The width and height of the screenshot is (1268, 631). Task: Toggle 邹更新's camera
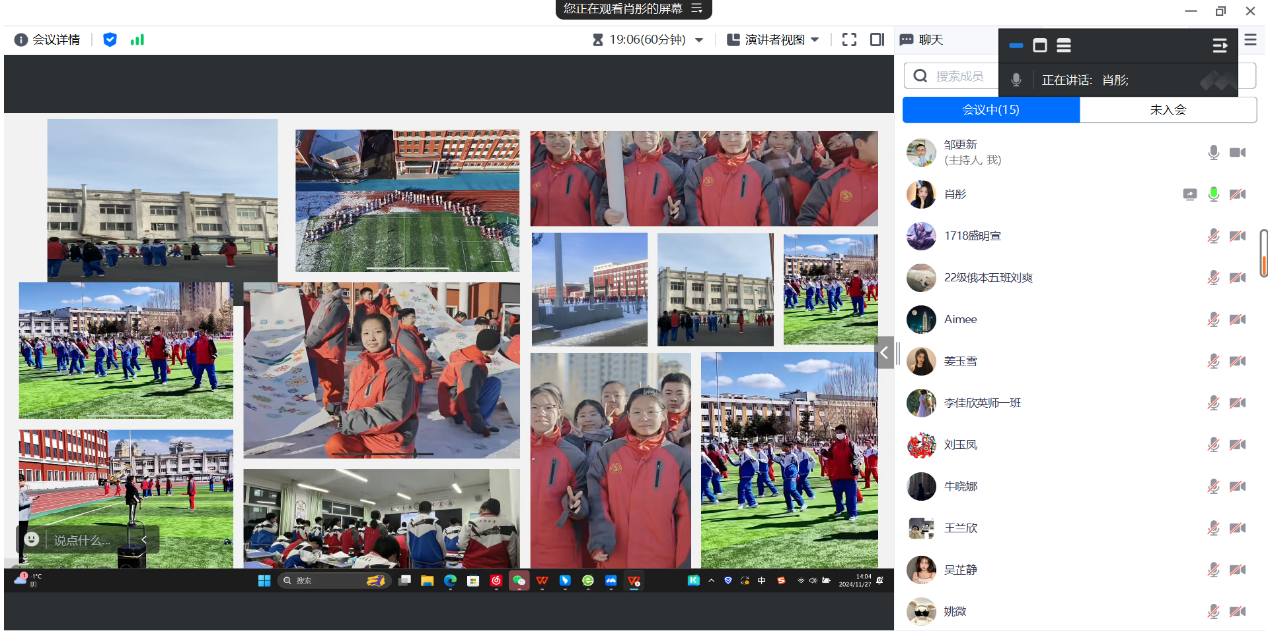pyautogui.click(x=1237, y=152)
